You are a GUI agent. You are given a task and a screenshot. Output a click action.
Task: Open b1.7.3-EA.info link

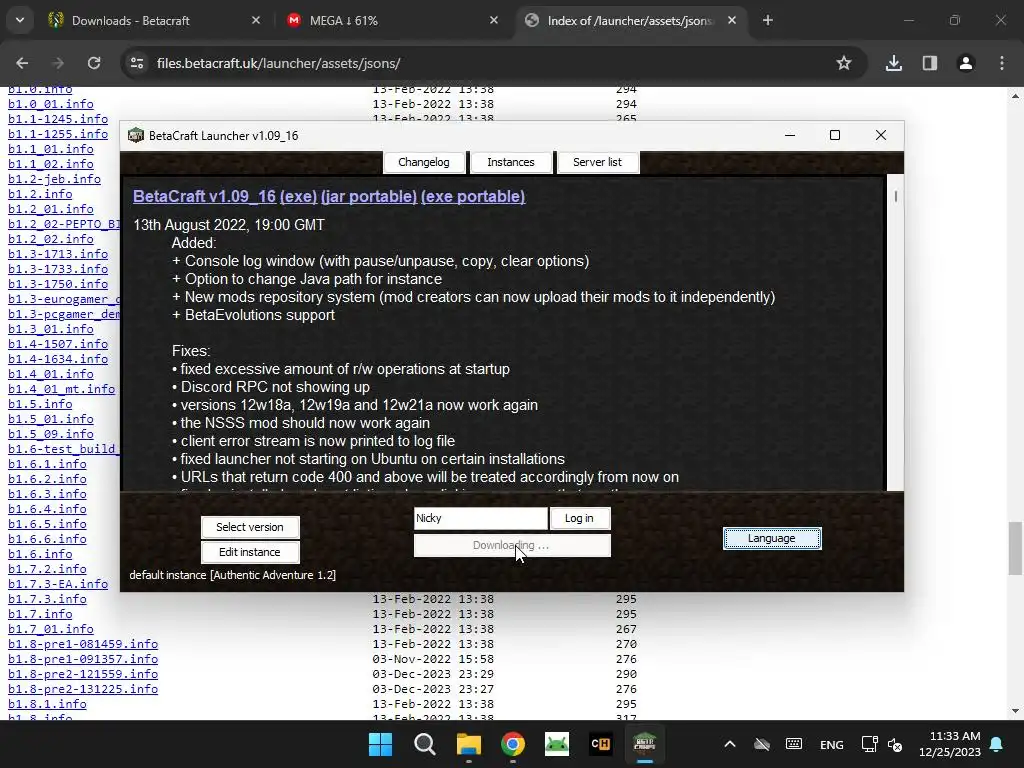pyautogui.click(x=58, y=584)
